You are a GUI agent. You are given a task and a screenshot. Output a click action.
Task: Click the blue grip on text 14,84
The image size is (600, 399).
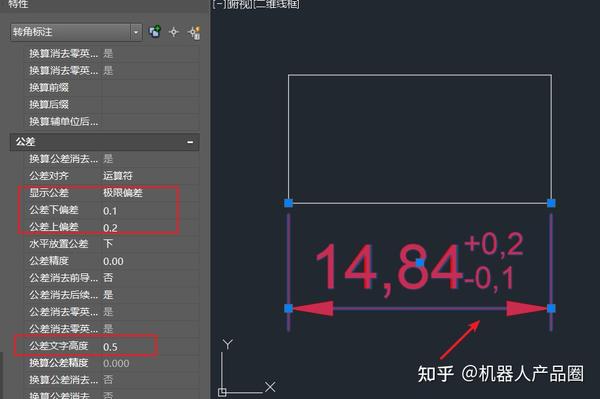tap(420, 263)
